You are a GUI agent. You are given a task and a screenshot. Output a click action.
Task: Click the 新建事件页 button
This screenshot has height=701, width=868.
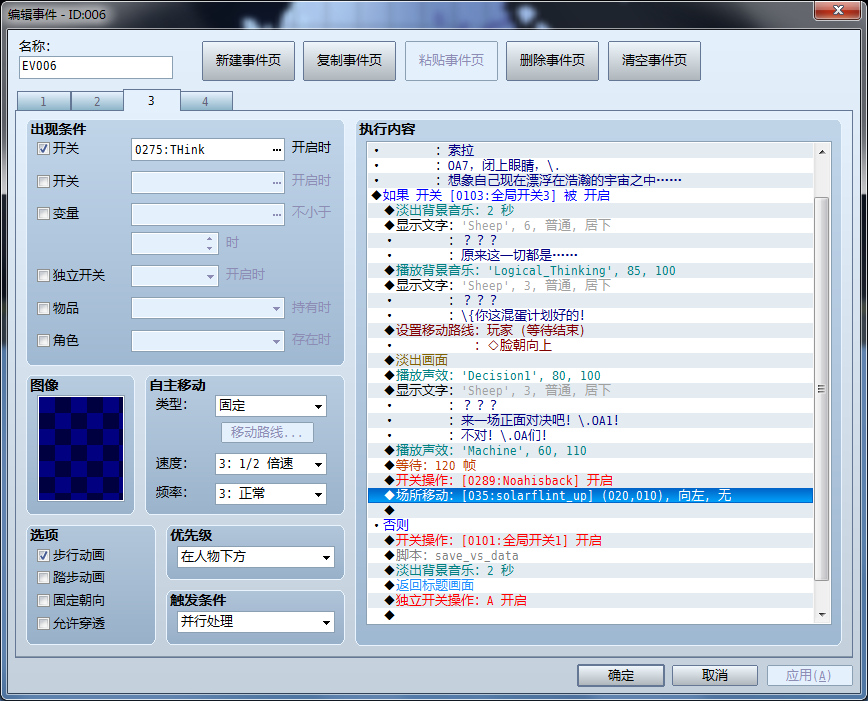(248, 60)
